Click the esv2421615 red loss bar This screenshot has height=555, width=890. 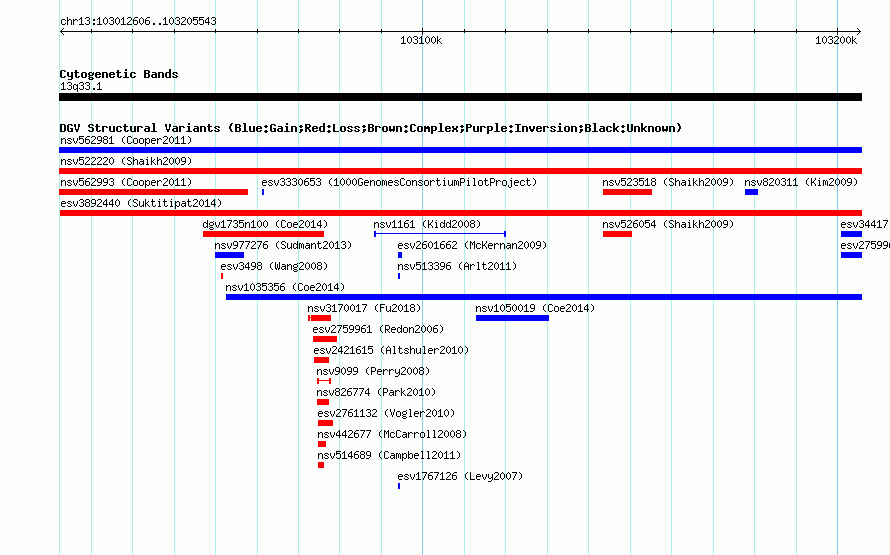click(321, 360)
